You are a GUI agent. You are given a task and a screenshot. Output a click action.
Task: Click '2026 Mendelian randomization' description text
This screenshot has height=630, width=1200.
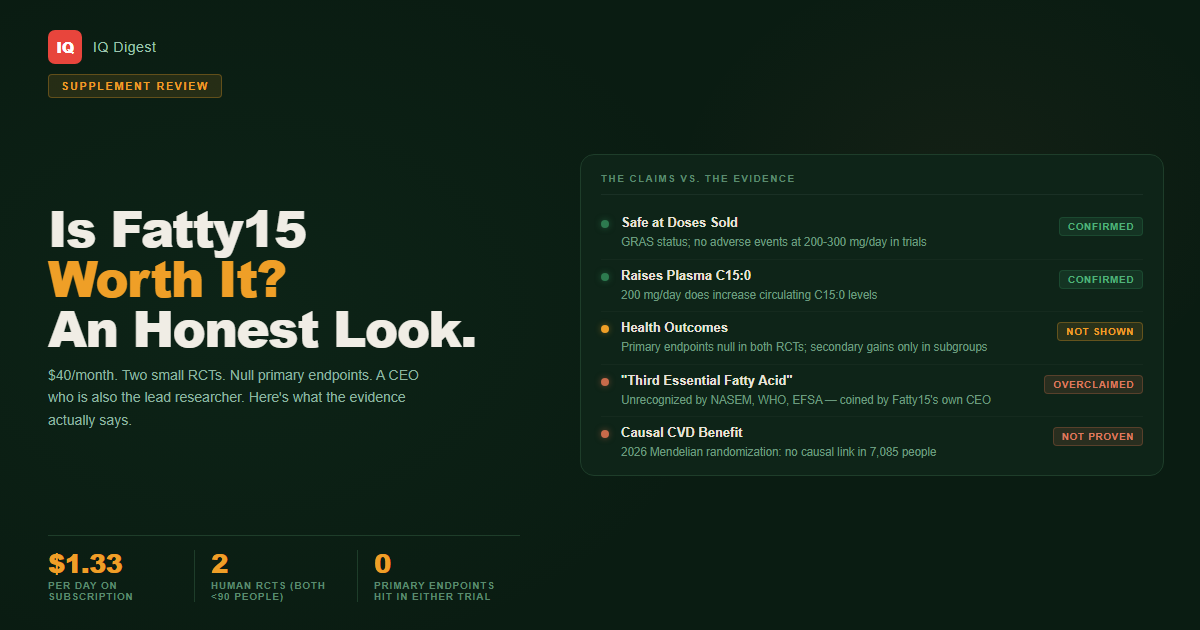(779, 452)
